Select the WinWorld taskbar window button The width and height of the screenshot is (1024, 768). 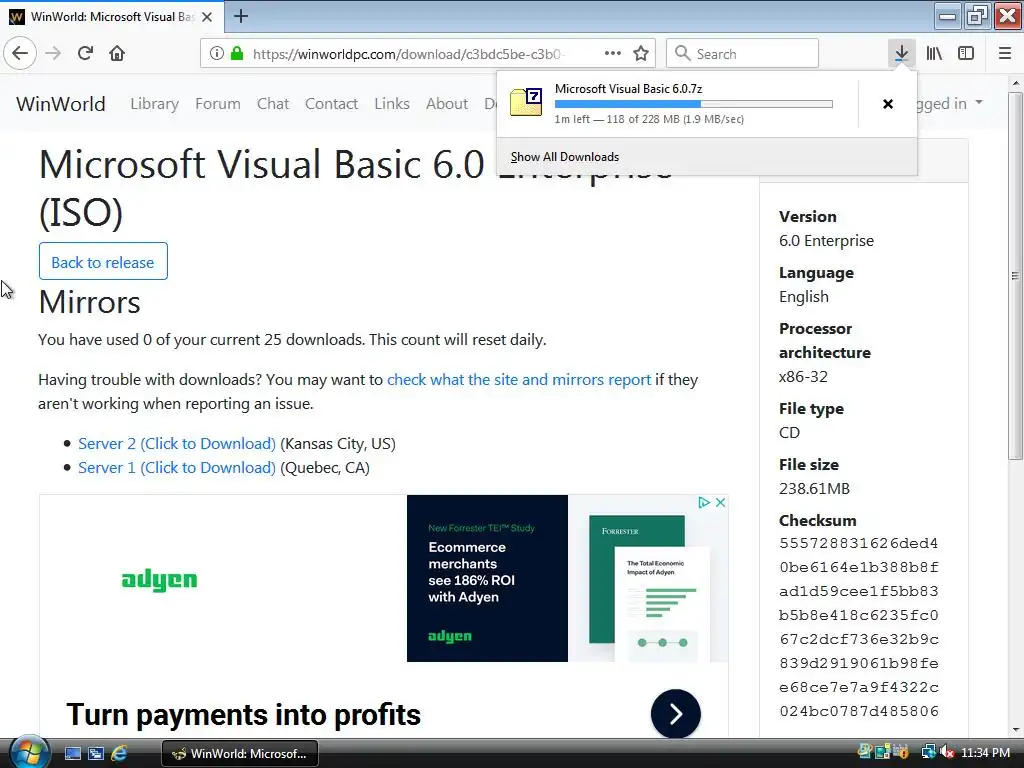(240, 754)
